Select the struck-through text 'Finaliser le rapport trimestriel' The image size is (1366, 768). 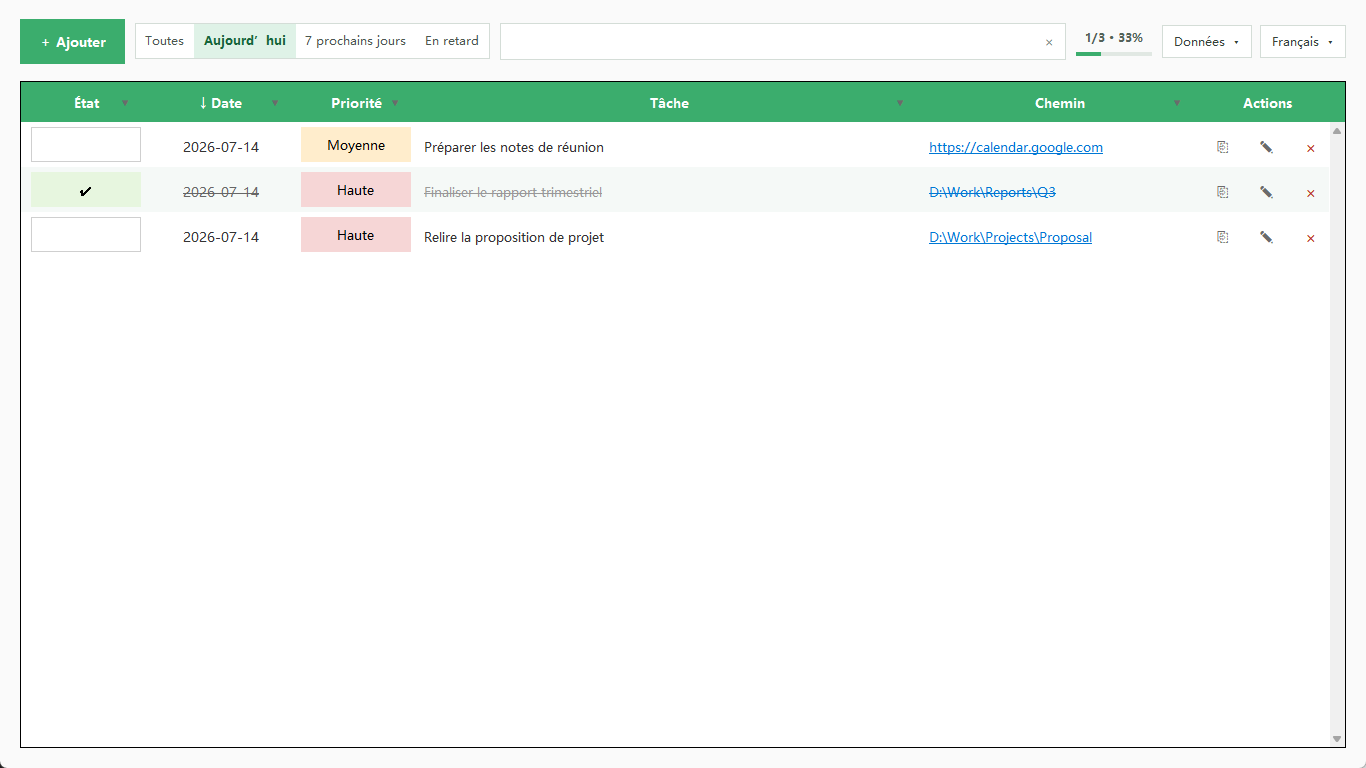pyautogui.click(x=513, y=192)
